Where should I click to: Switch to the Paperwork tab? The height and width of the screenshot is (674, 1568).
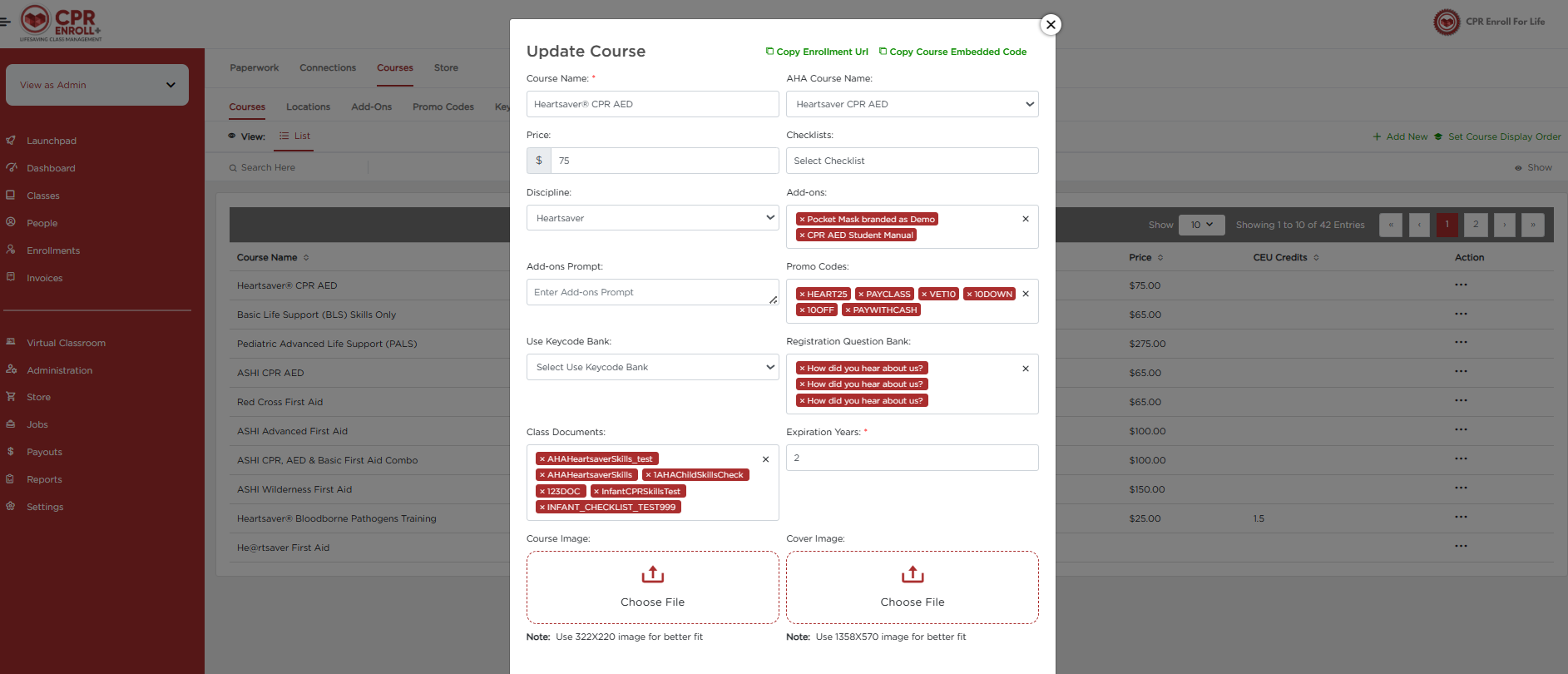[x=255, y=67]
